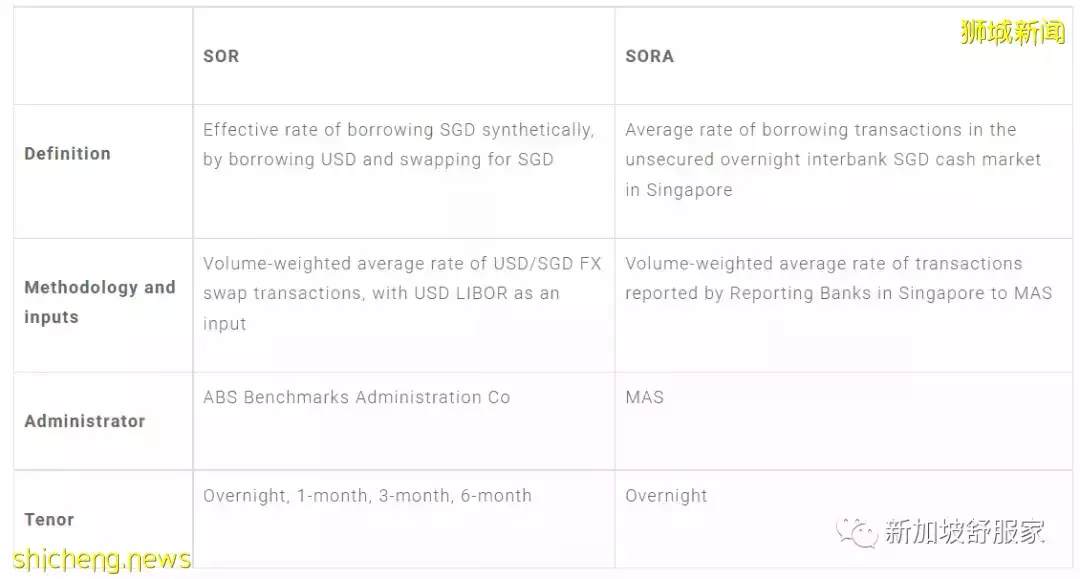Click the SOR tenor list starting with Overnight, 1-month

367,495
